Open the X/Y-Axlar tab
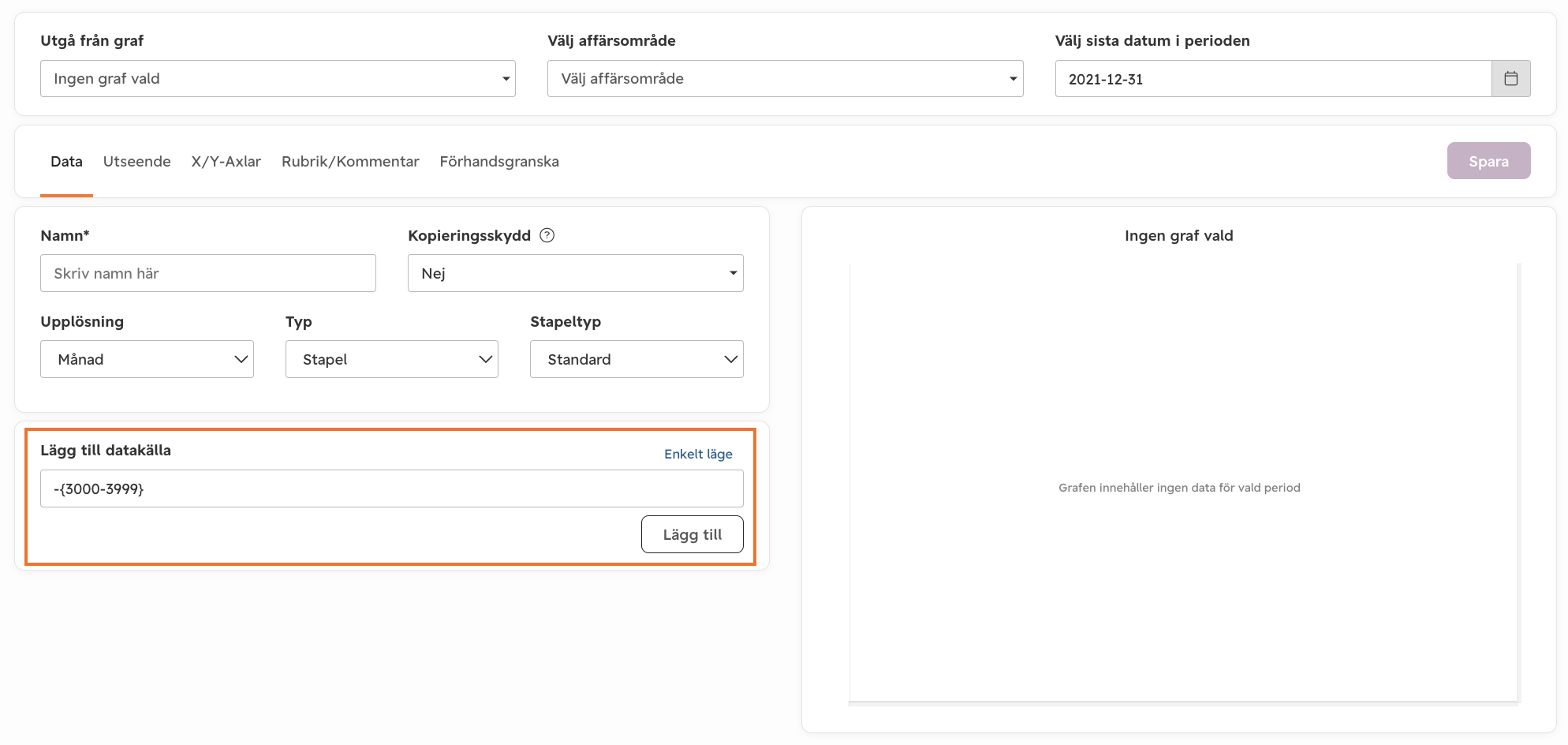This screenshot has height=745, width=1568. click(x=226, y=162)
